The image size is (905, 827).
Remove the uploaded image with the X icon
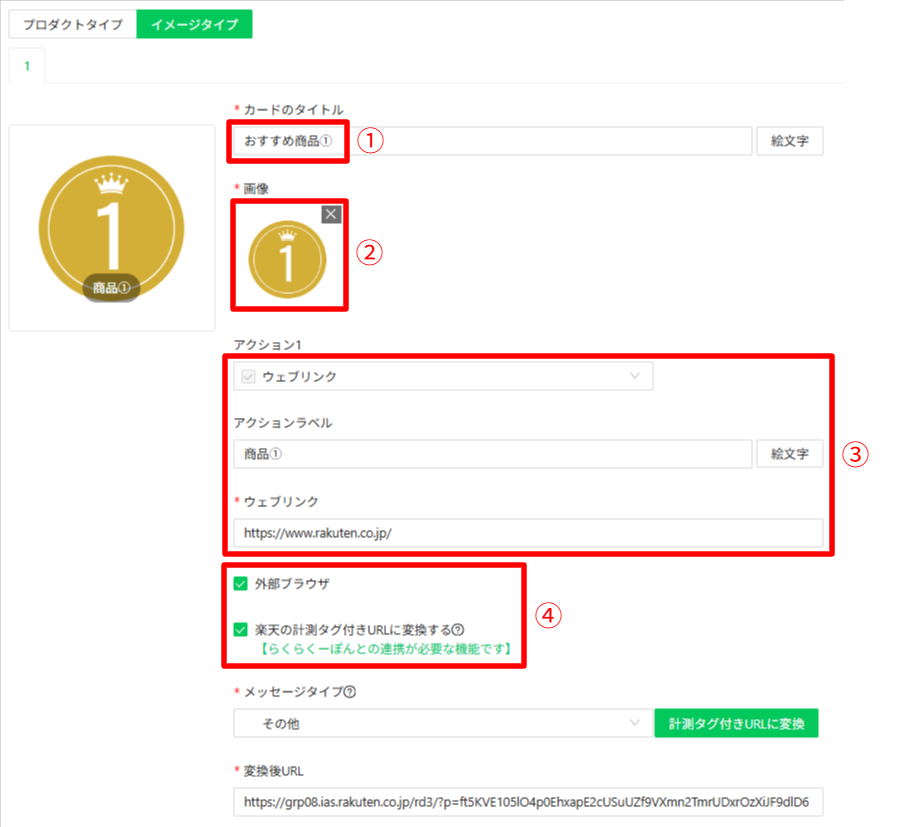coord(331,214)
